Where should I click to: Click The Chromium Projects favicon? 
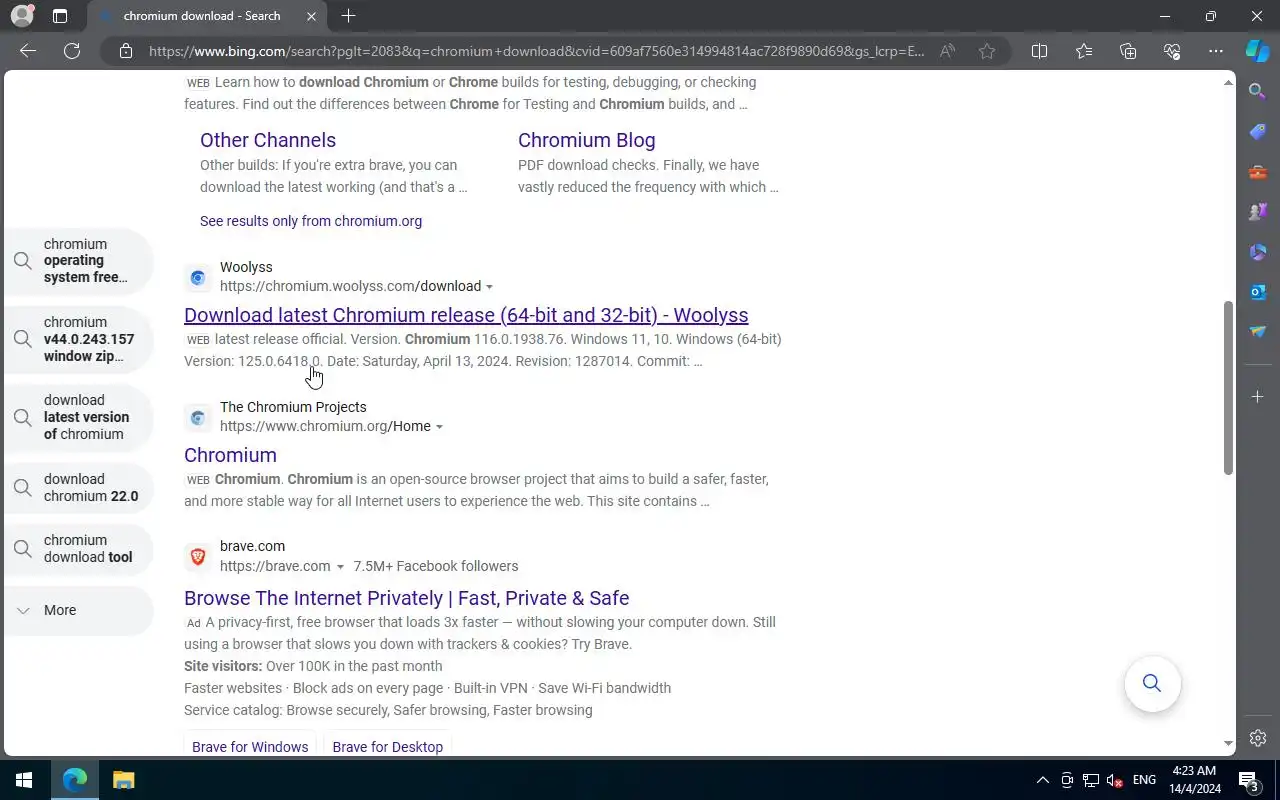tap(198, 418)
